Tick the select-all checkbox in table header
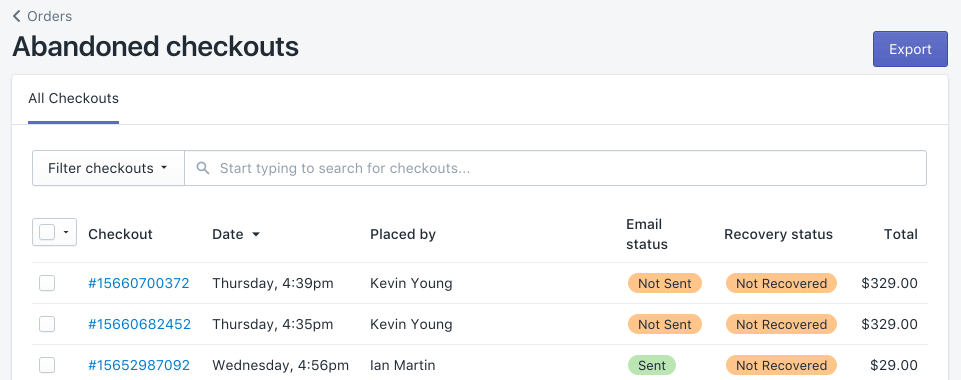Viewport: 961px width, 380px height. (x=47, y=232)
